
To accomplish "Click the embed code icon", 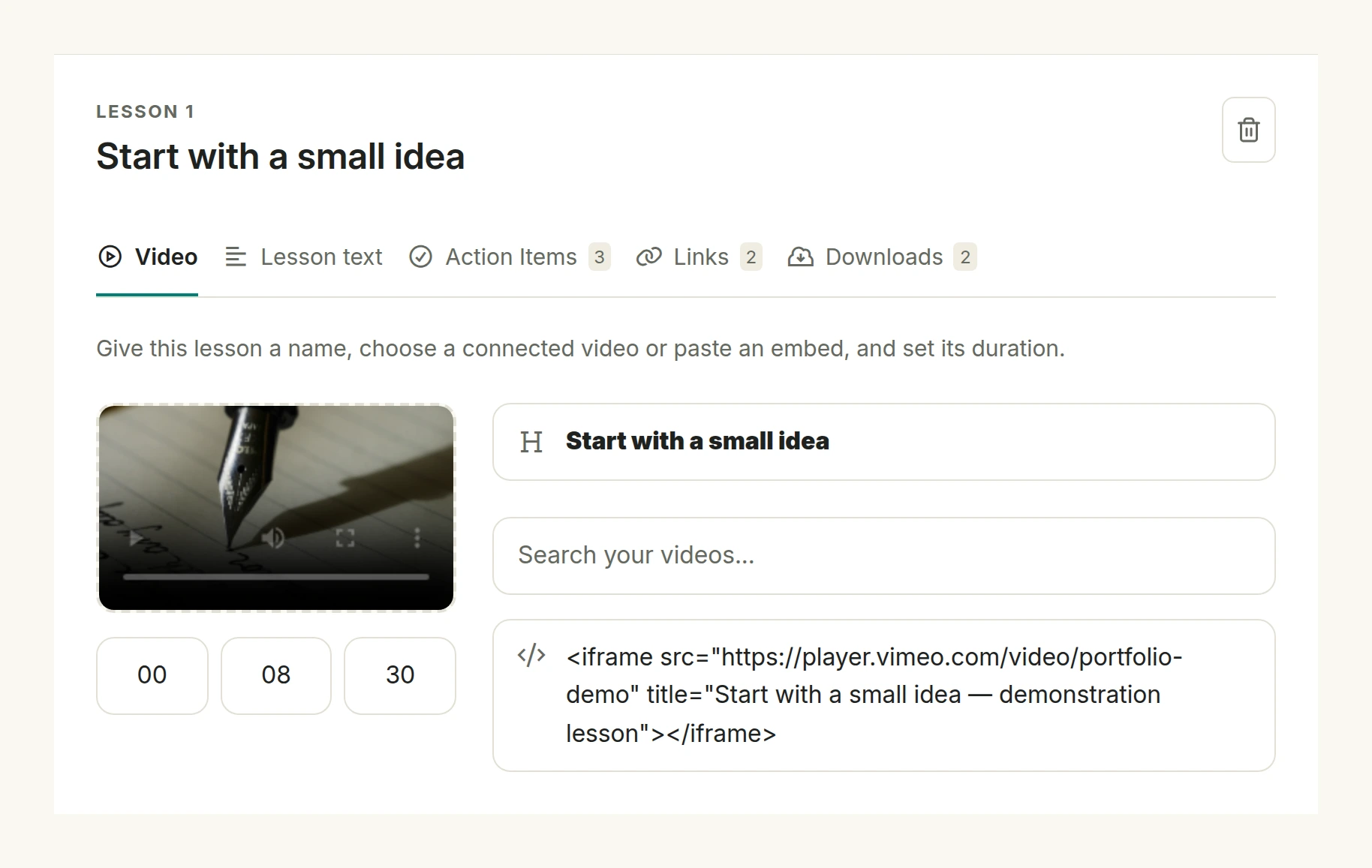I will (x=531, y=656).
